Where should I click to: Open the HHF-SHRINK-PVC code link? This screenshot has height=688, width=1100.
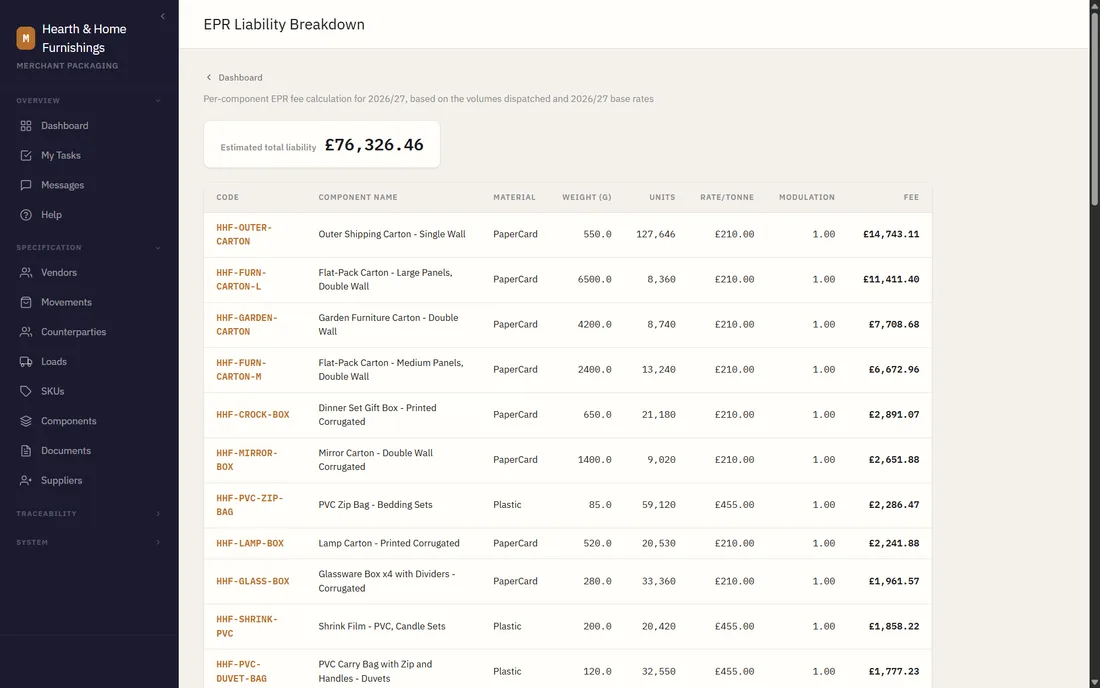click(x=247, y=626)
